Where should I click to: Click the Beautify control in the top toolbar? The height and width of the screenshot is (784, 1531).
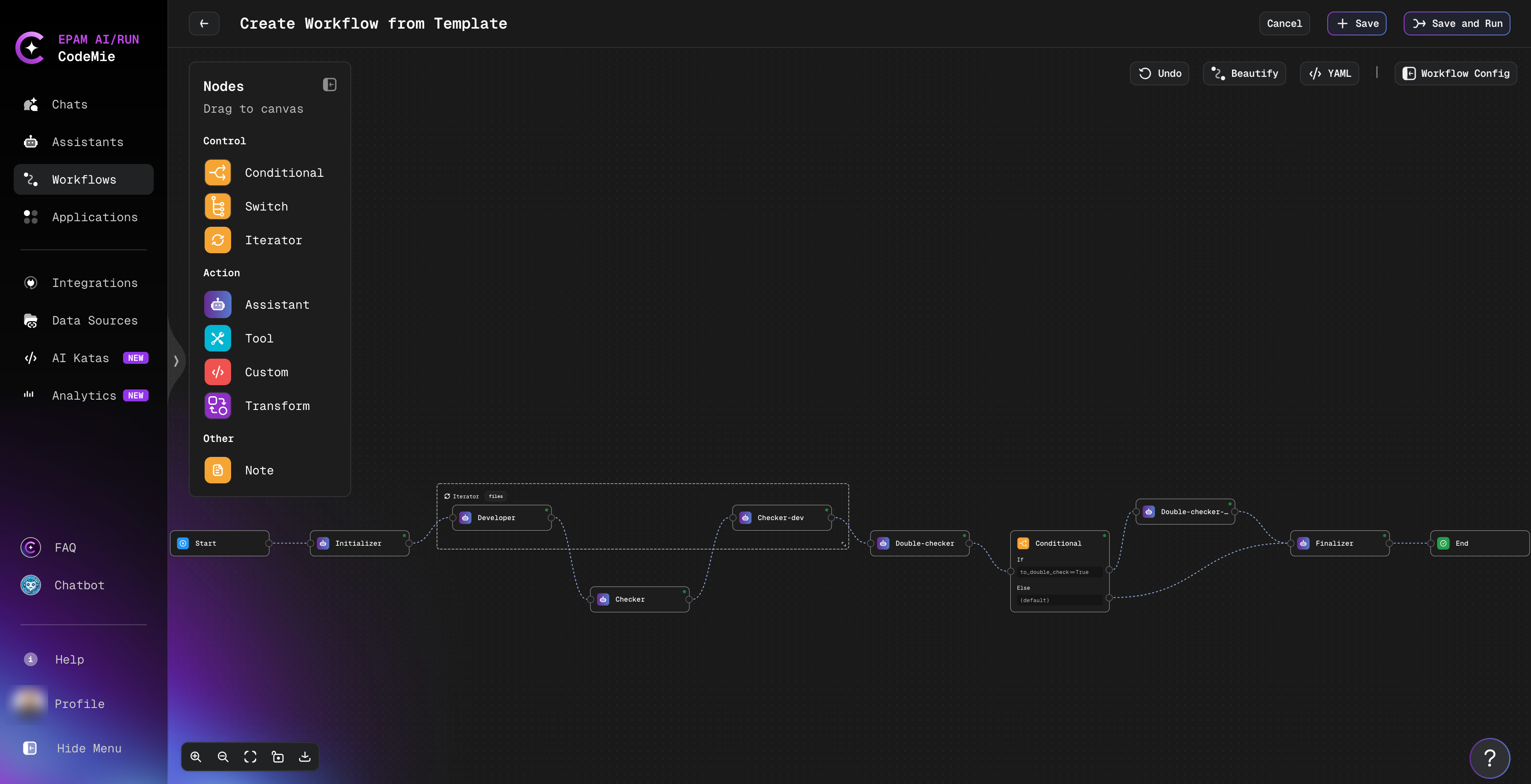pyautogui.click(x=1244, y=73)
